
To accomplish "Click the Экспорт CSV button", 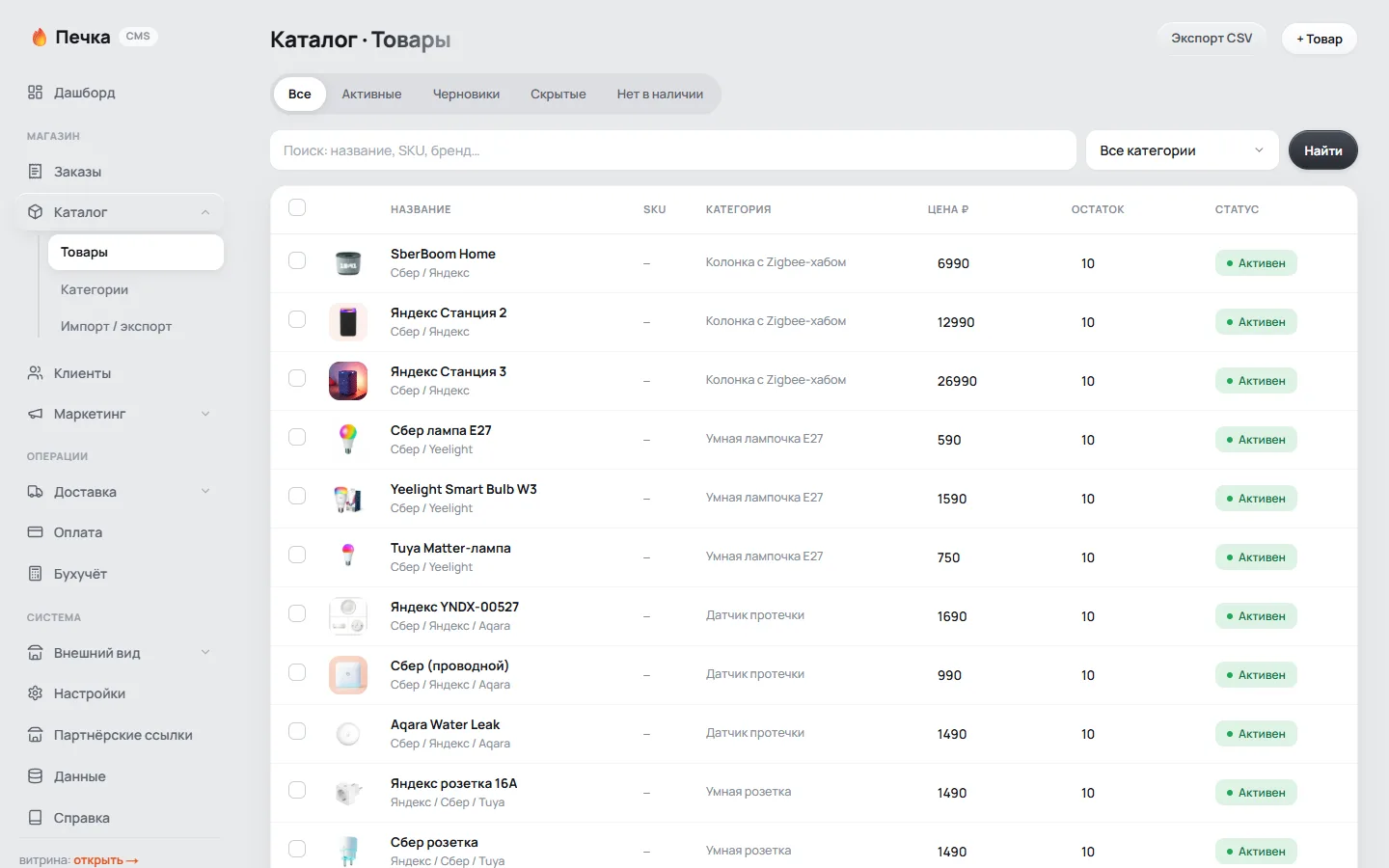I will click(x=1212, y=39).
